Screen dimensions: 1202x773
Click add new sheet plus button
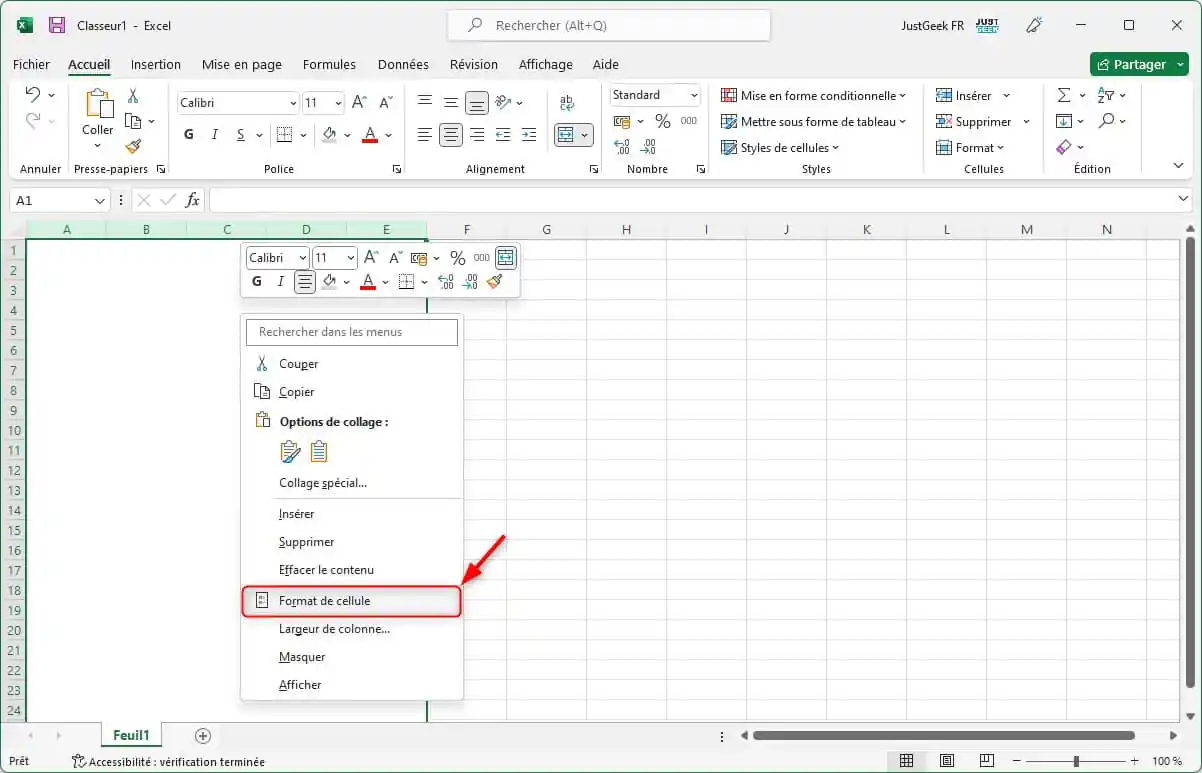point(203,736)
